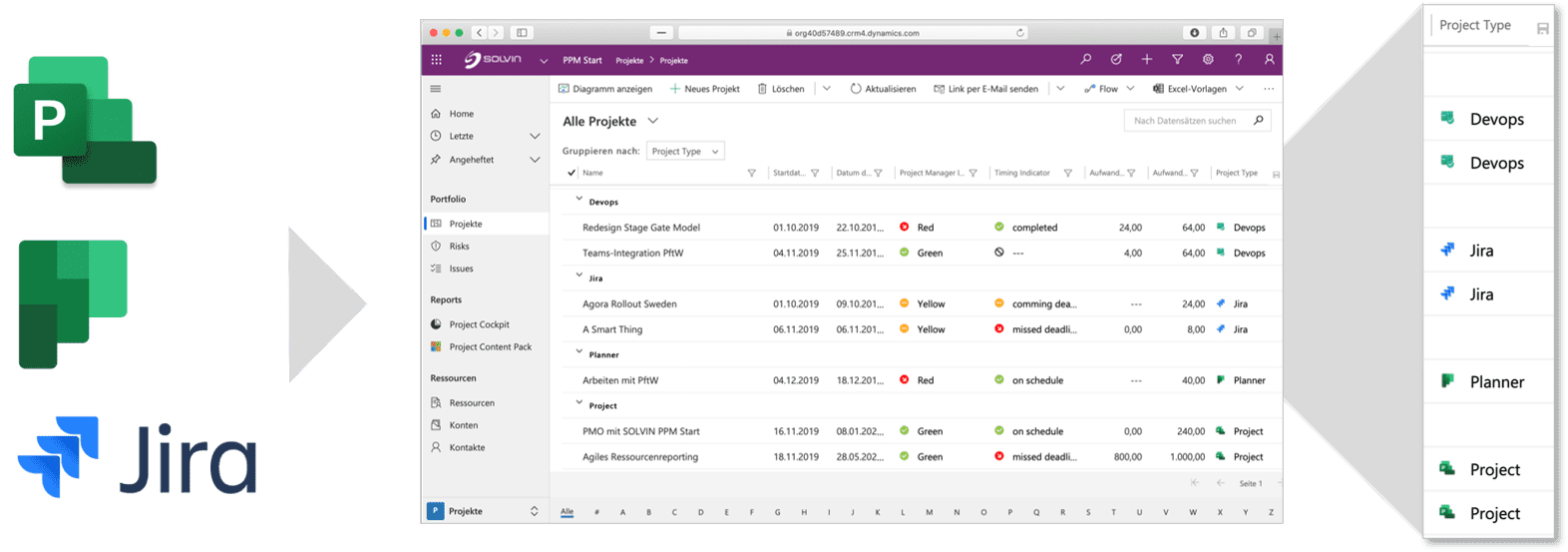Collapse the Project group
Image resolution: width=1568 pixels, height=552 pixels.
(579, 403)
